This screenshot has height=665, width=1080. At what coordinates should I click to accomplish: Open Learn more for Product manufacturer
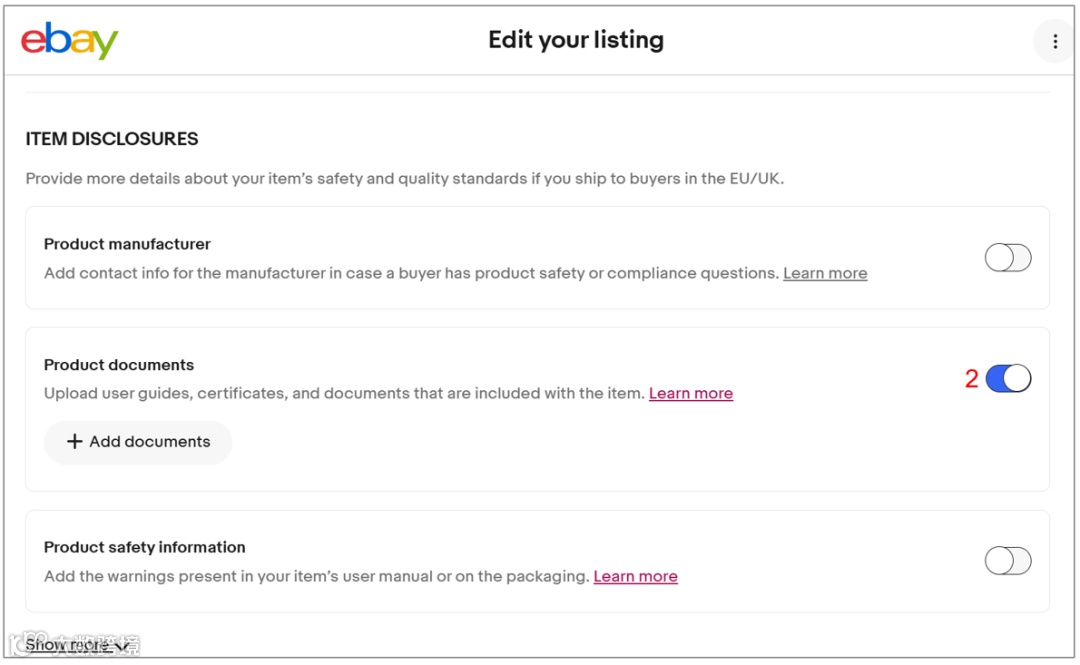pos(825,273)
